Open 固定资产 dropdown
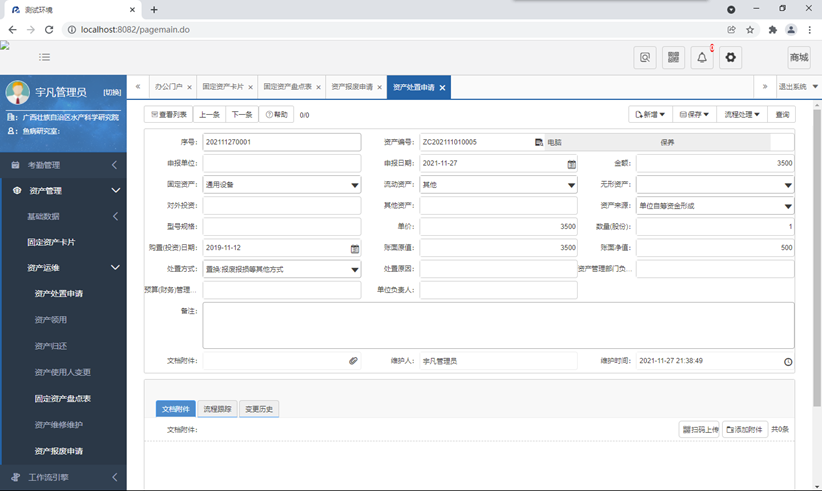 coord(282,184)
